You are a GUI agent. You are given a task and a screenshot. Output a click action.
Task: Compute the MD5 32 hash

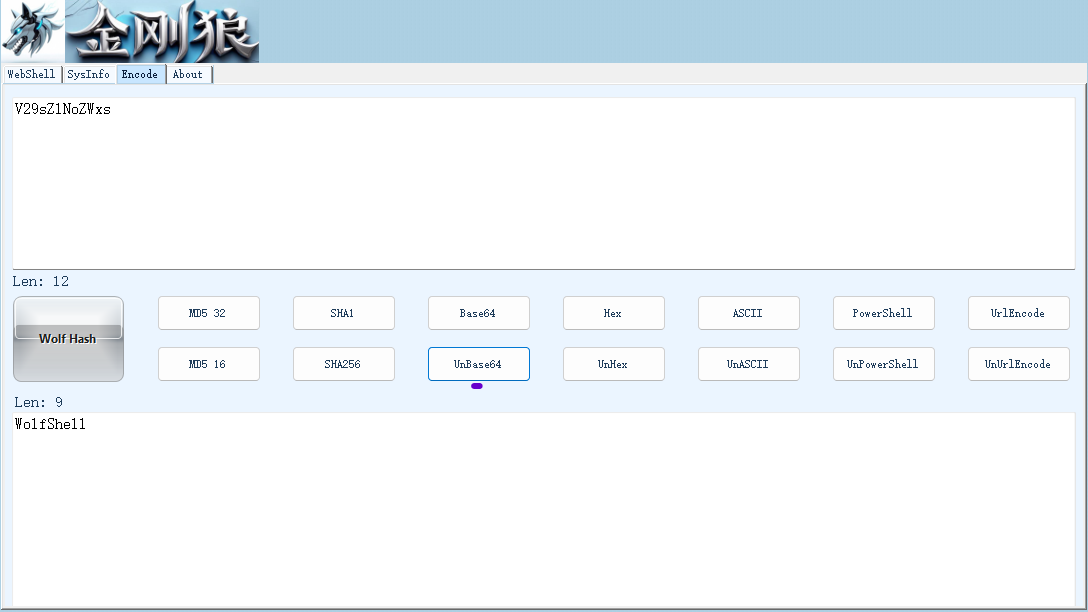click(x=209, y=313)
